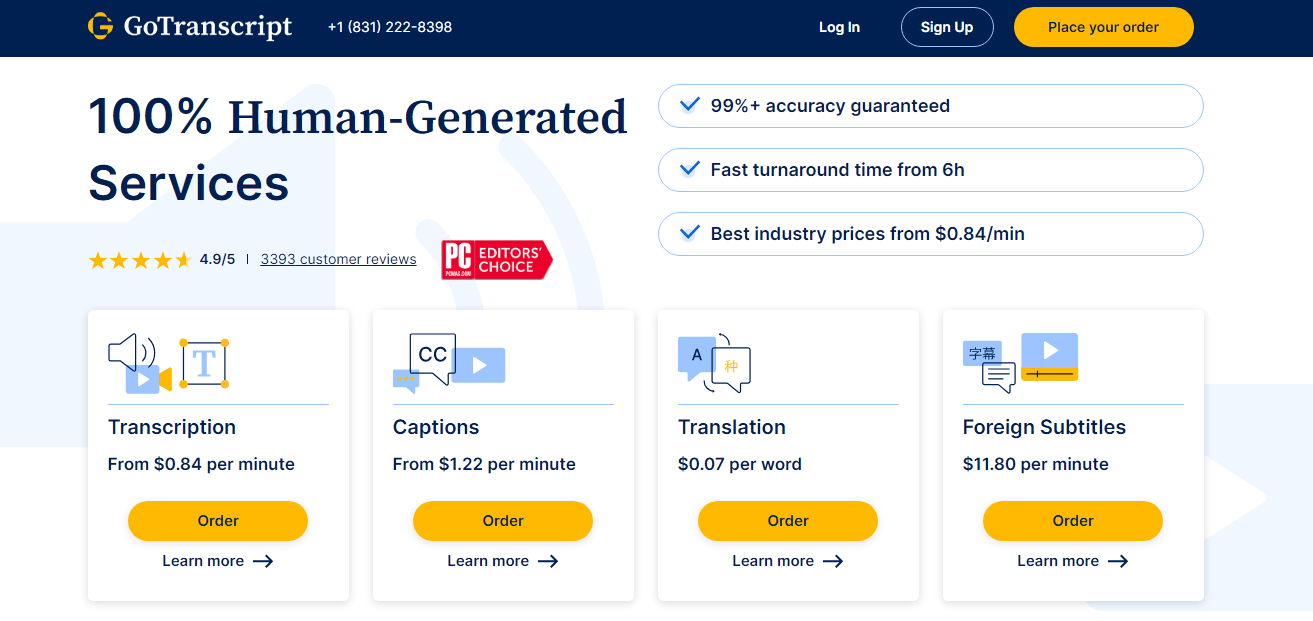
Task: Click the five-star rating icons
Action: (140, 260)
